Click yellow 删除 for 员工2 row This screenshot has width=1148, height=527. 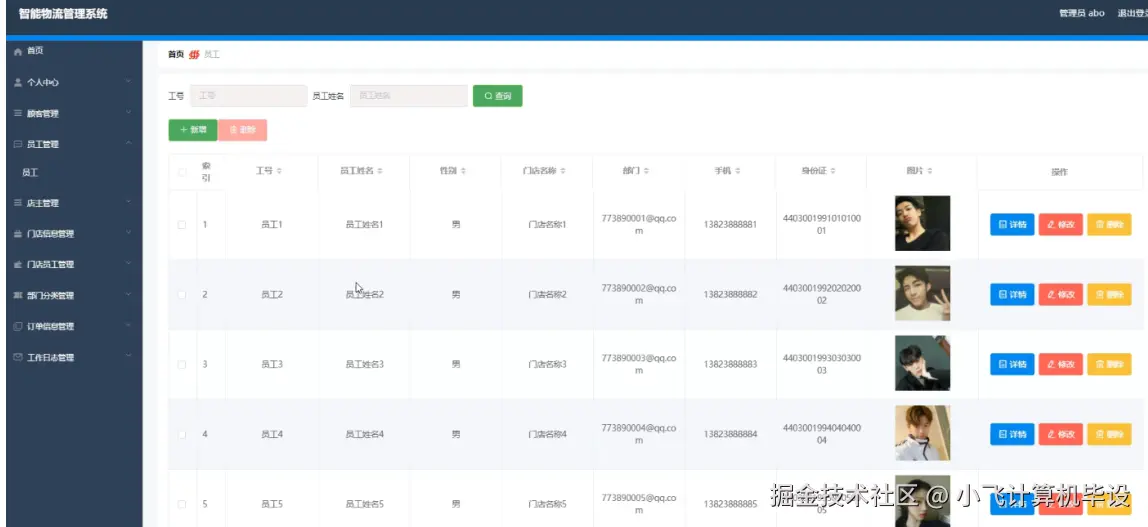1109,295
